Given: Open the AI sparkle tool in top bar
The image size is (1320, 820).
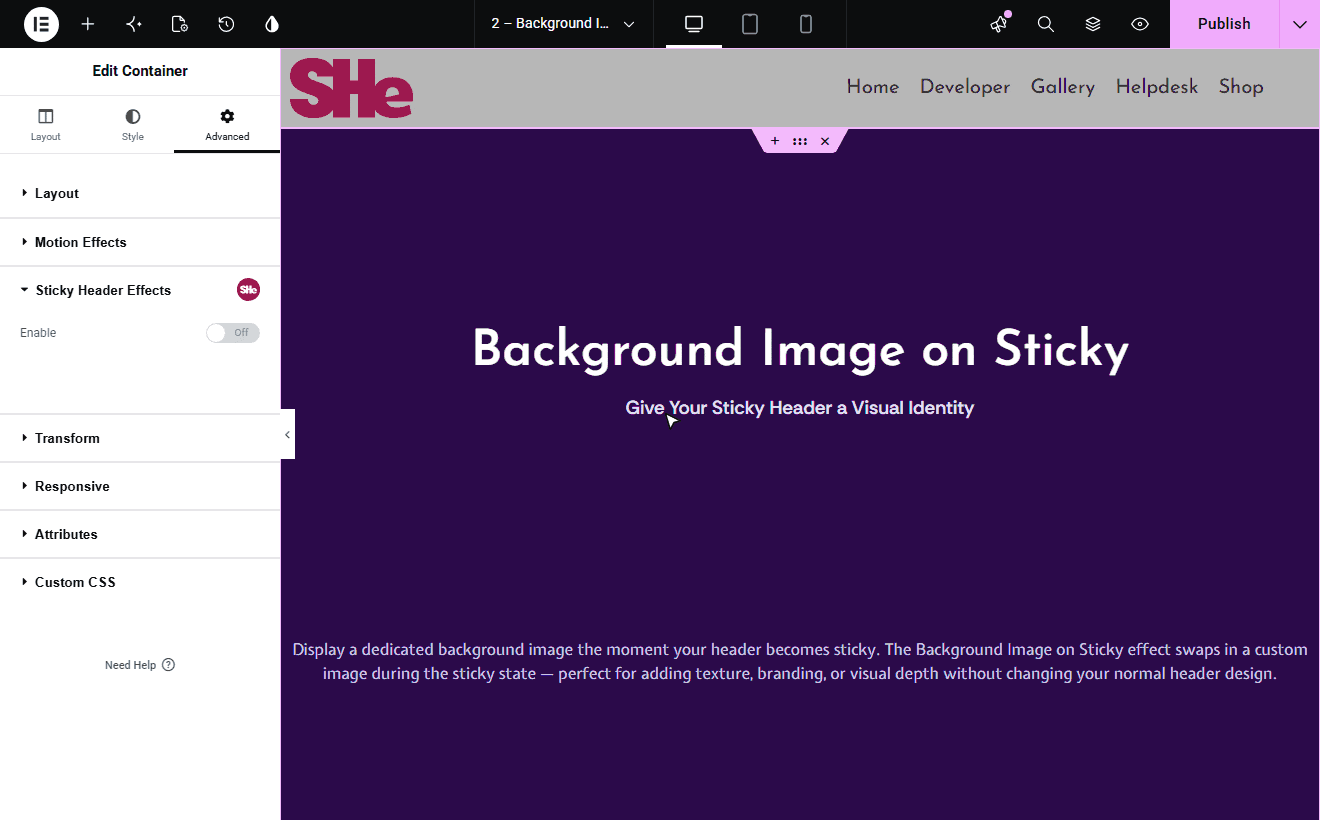Looking at the screenshot, I should [134, 24].
